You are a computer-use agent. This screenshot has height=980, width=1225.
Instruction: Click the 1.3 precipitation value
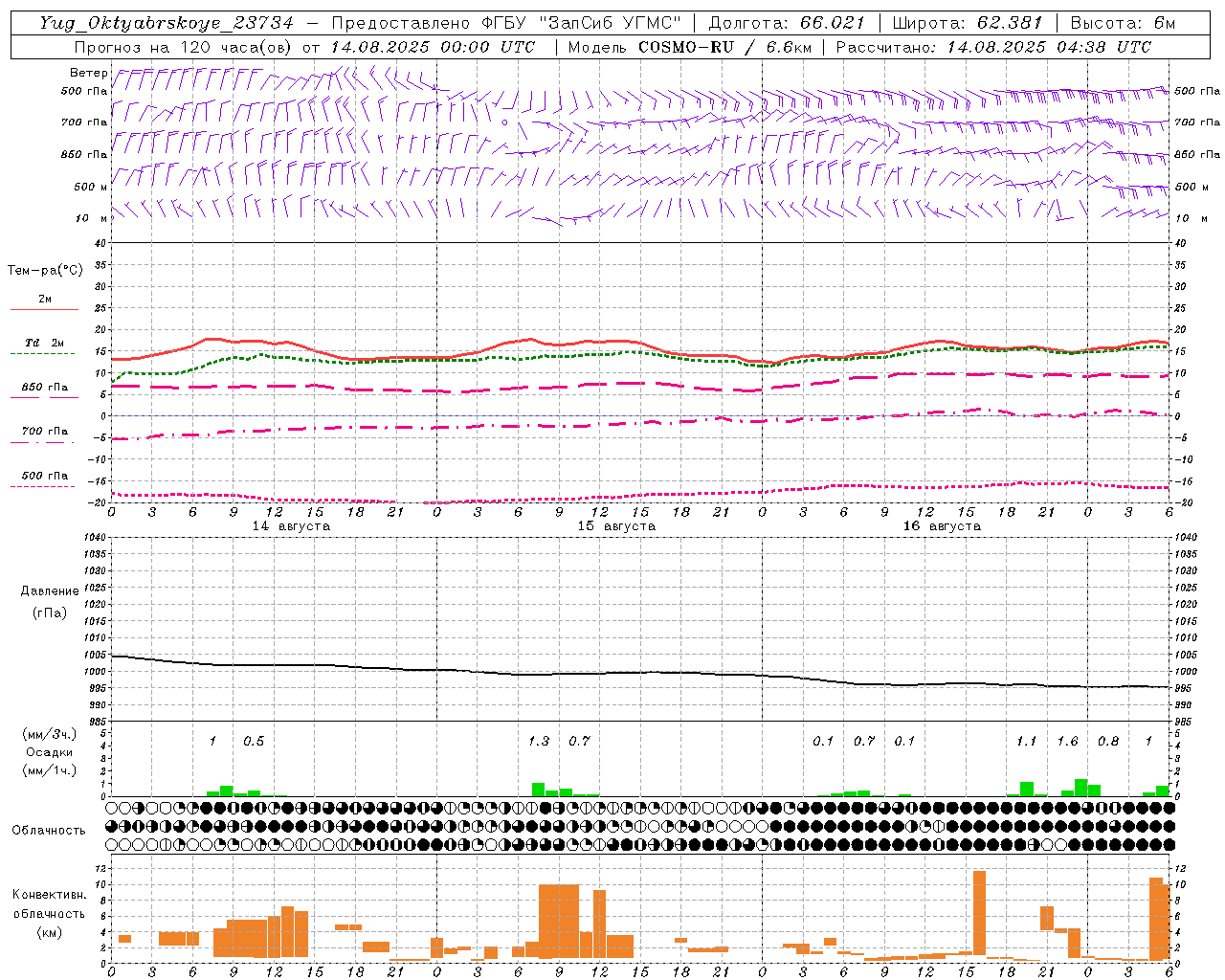point(539,742)
